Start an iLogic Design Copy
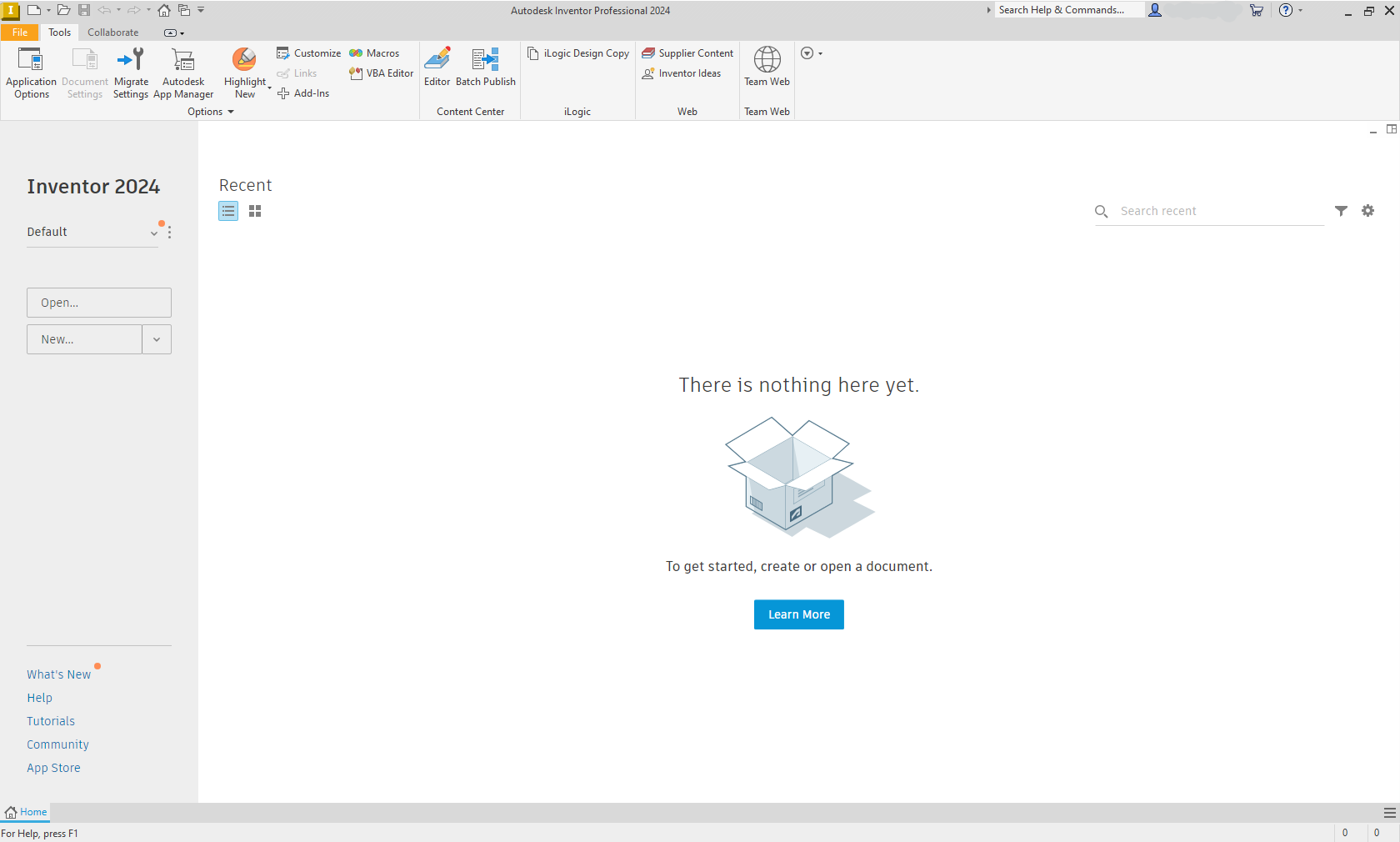Screen dimensions: 1400x842 coord(577,53)
